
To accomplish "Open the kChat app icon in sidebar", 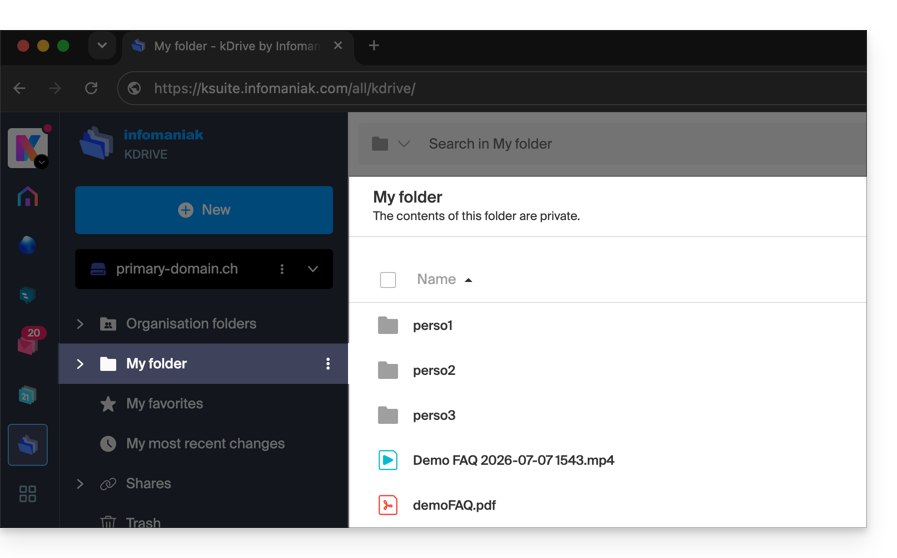I will [x=27, y=295].
